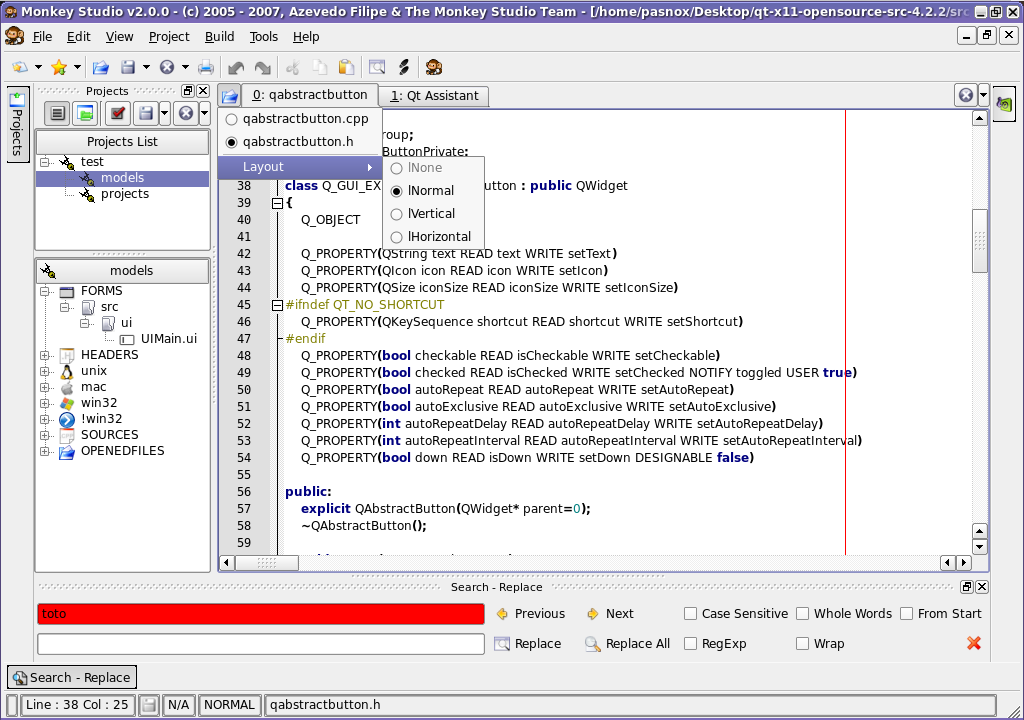Image resolution: width=1024 pixels, height=720 pixels.
Task: Switch to the Qt Assistant tab
Action: coord(434,96)
